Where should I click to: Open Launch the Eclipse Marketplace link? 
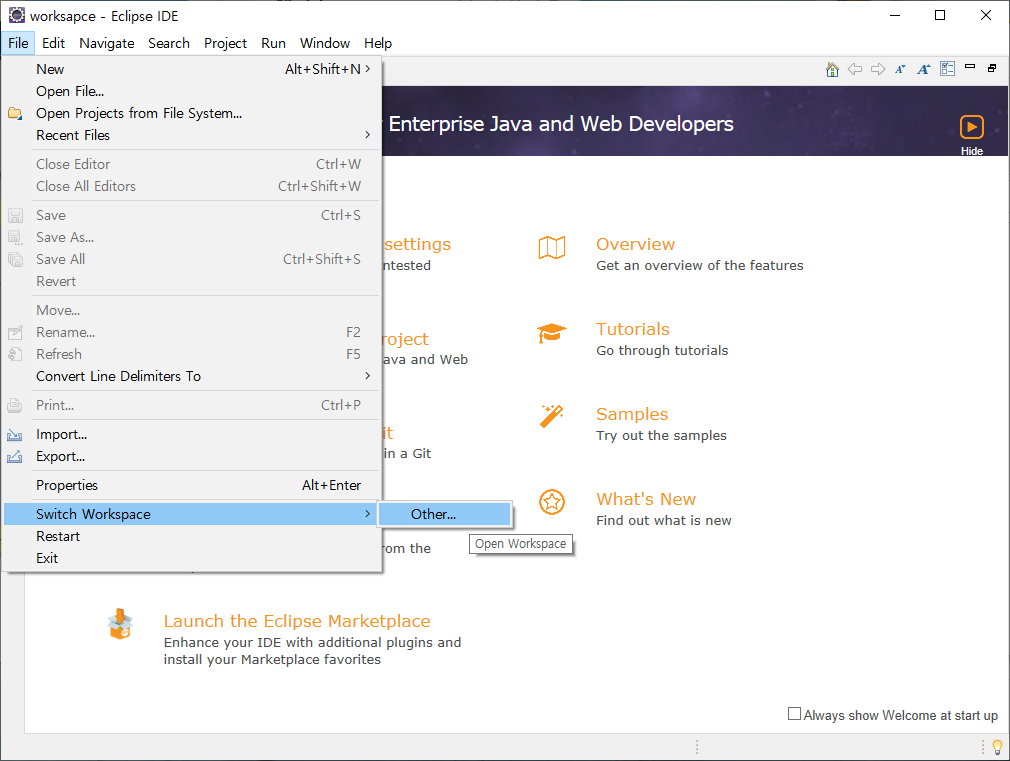pos(297,621)
